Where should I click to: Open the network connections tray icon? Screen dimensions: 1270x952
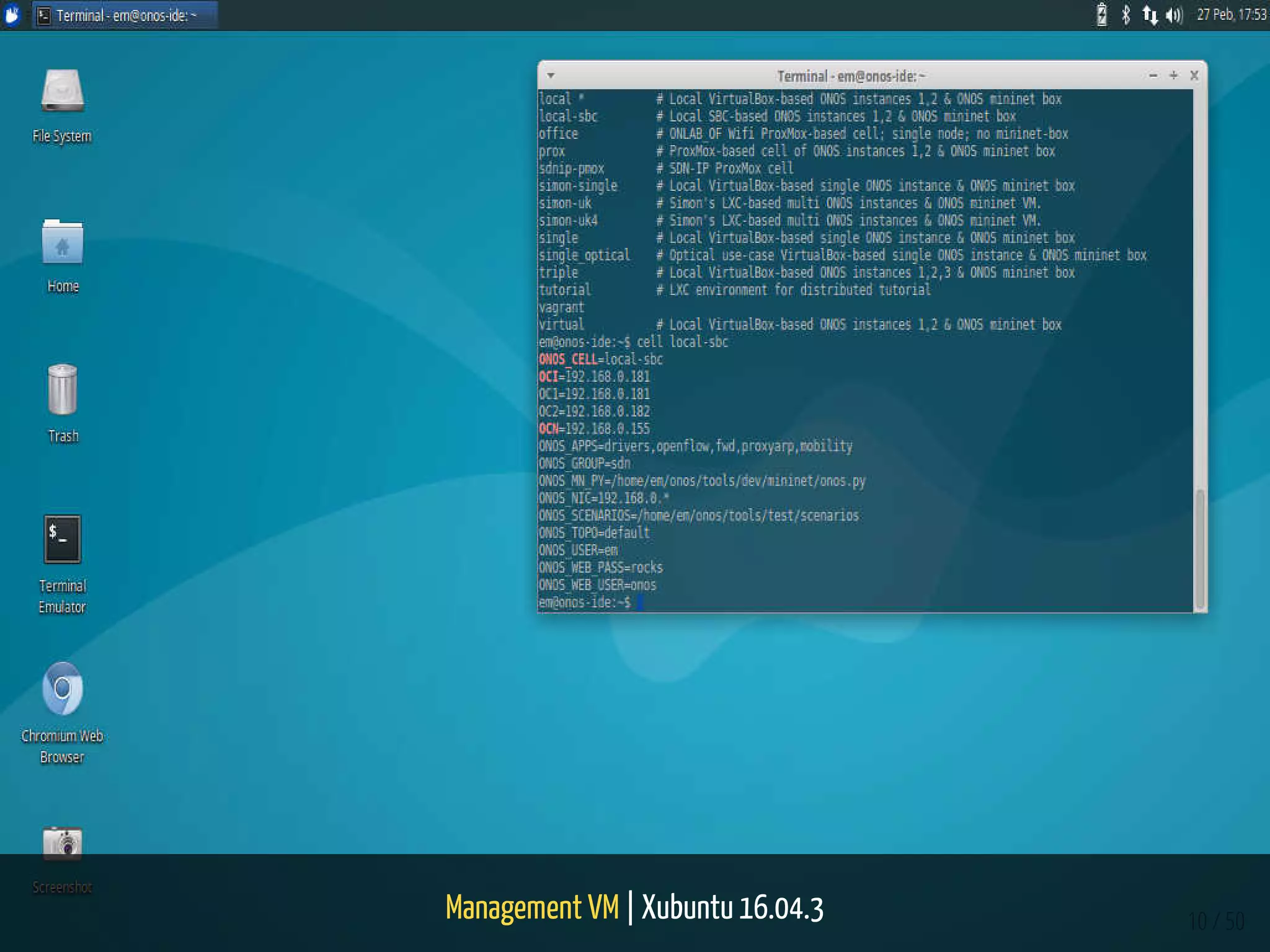tap(1150, 15)
